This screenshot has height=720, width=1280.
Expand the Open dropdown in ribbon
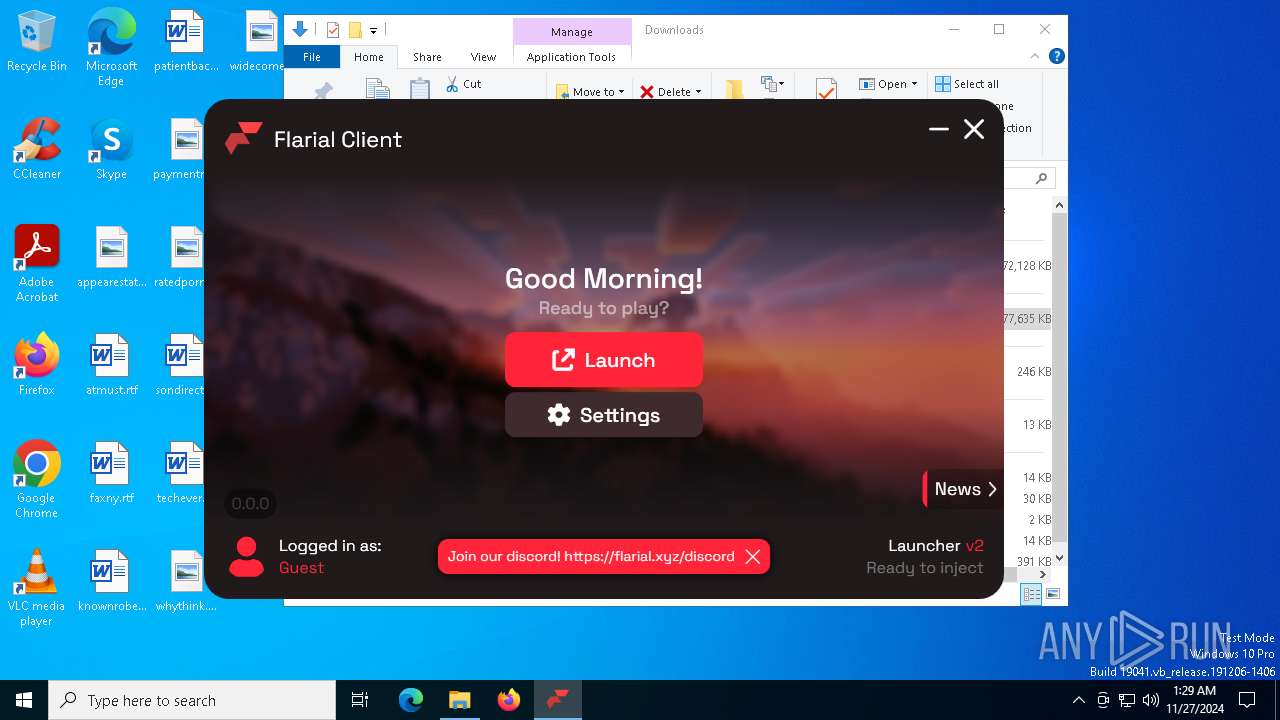(x=888, y=84)
